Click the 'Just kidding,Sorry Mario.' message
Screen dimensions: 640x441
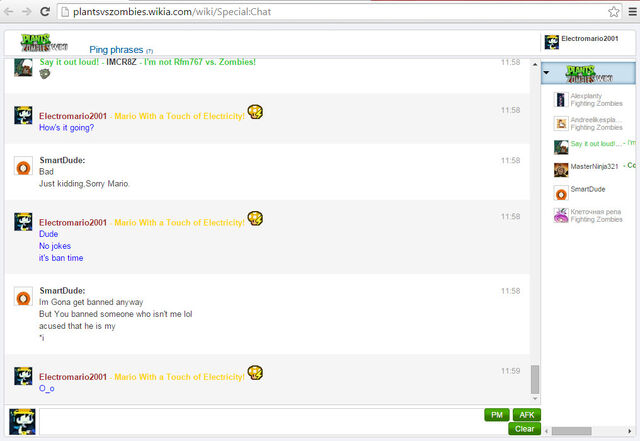[84, 184]
